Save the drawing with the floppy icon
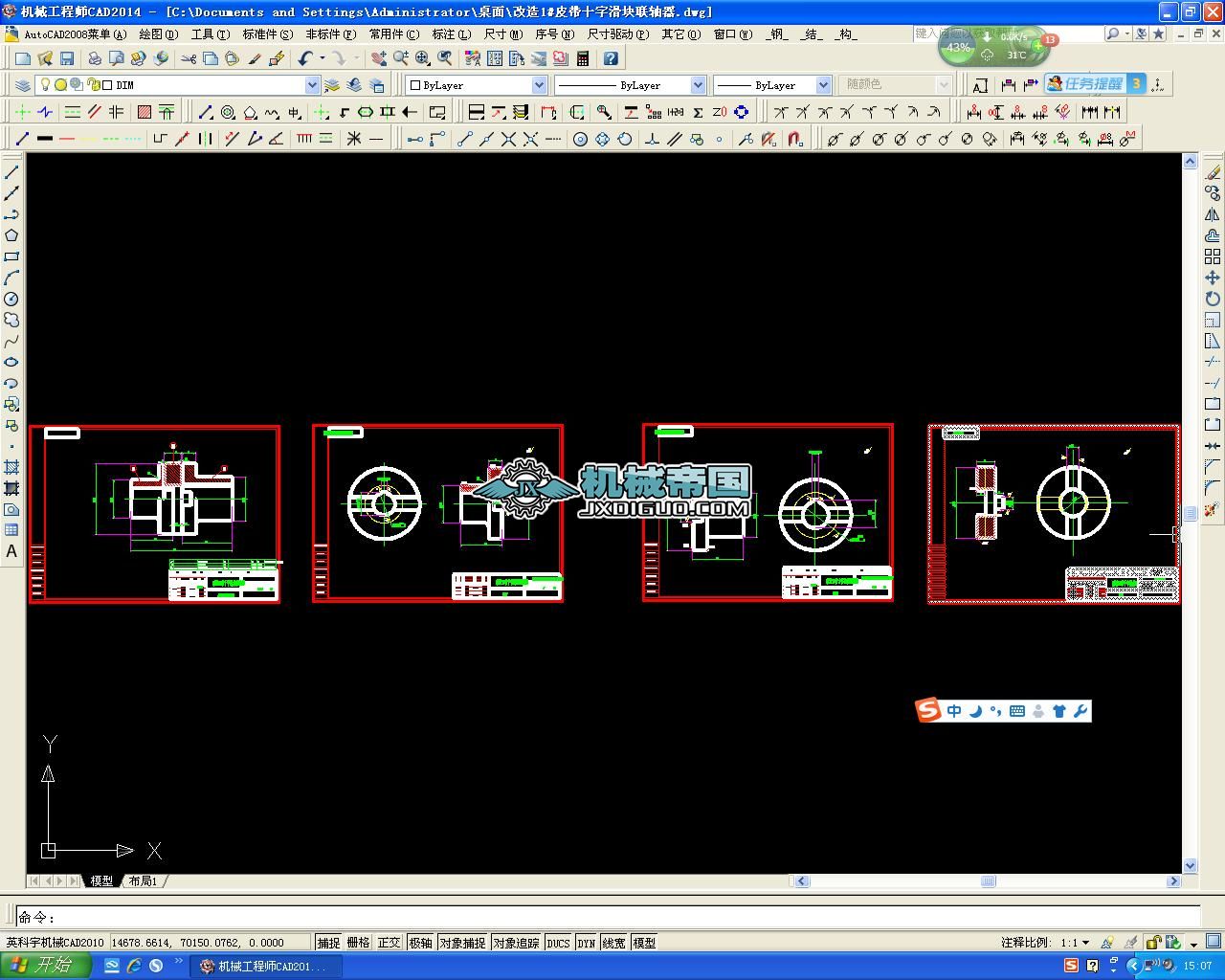 pyautogui.click(x=67, y=58)
